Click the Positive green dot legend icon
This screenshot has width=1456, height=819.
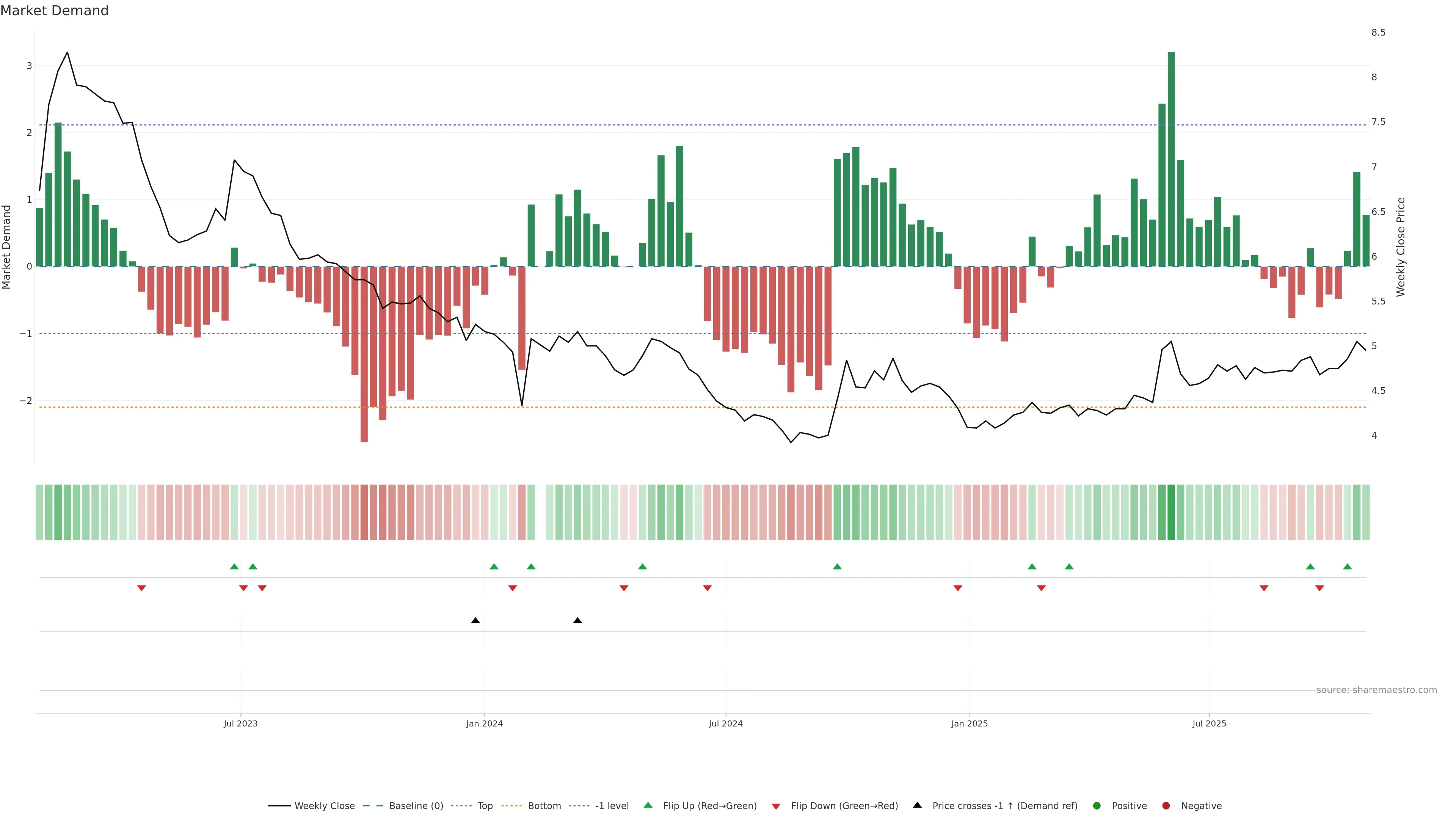(1097, 806)
